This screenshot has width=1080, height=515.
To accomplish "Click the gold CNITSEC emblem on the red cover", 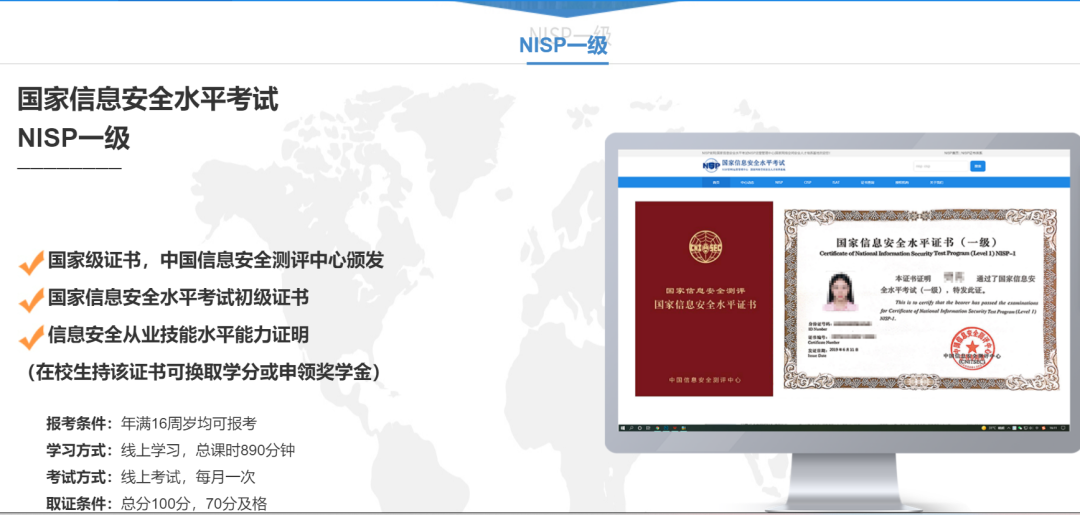I will [705, 248].
